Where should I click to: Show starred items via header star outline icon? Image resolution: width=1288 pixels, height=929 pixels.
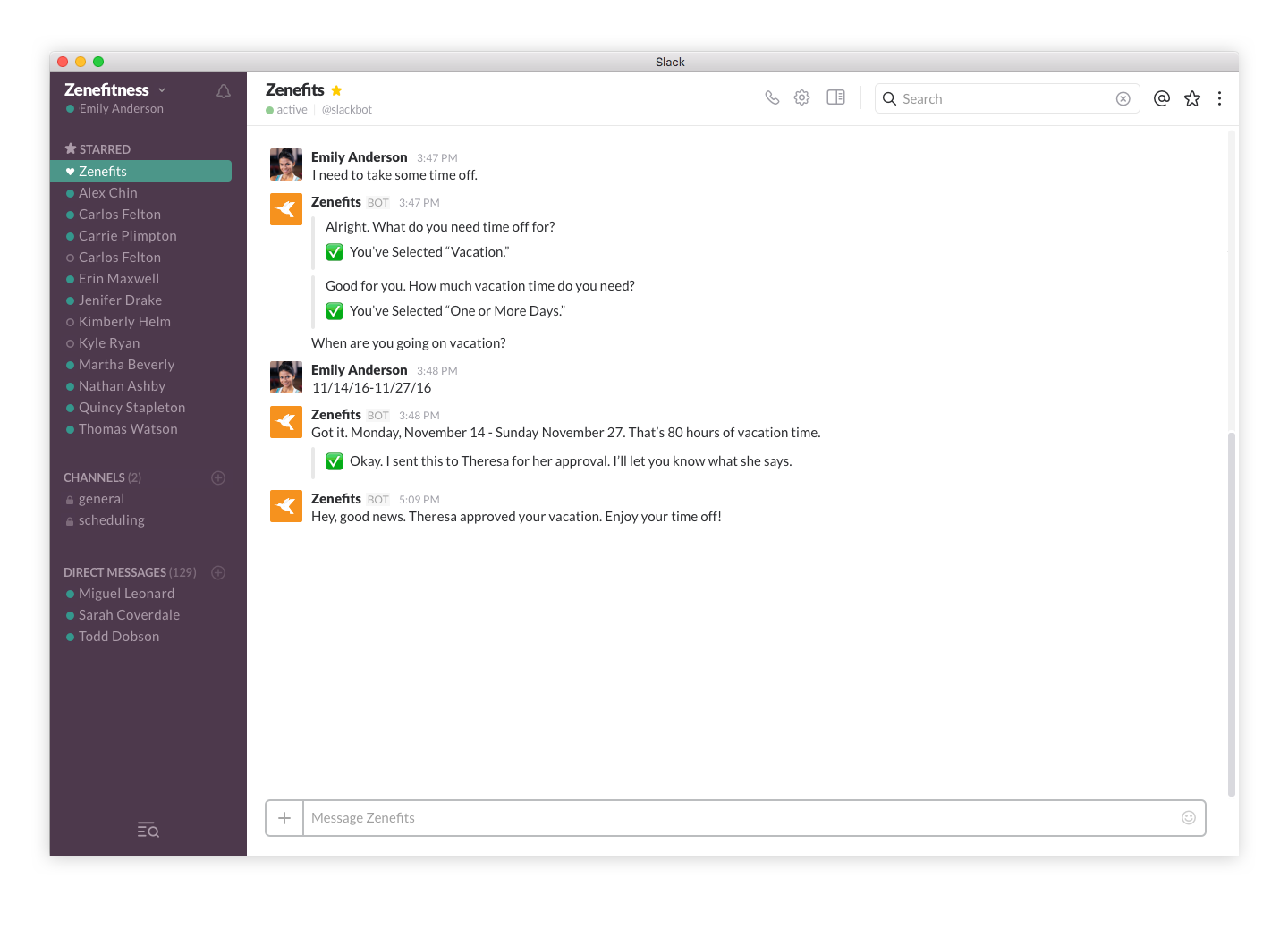[1191, 98]
